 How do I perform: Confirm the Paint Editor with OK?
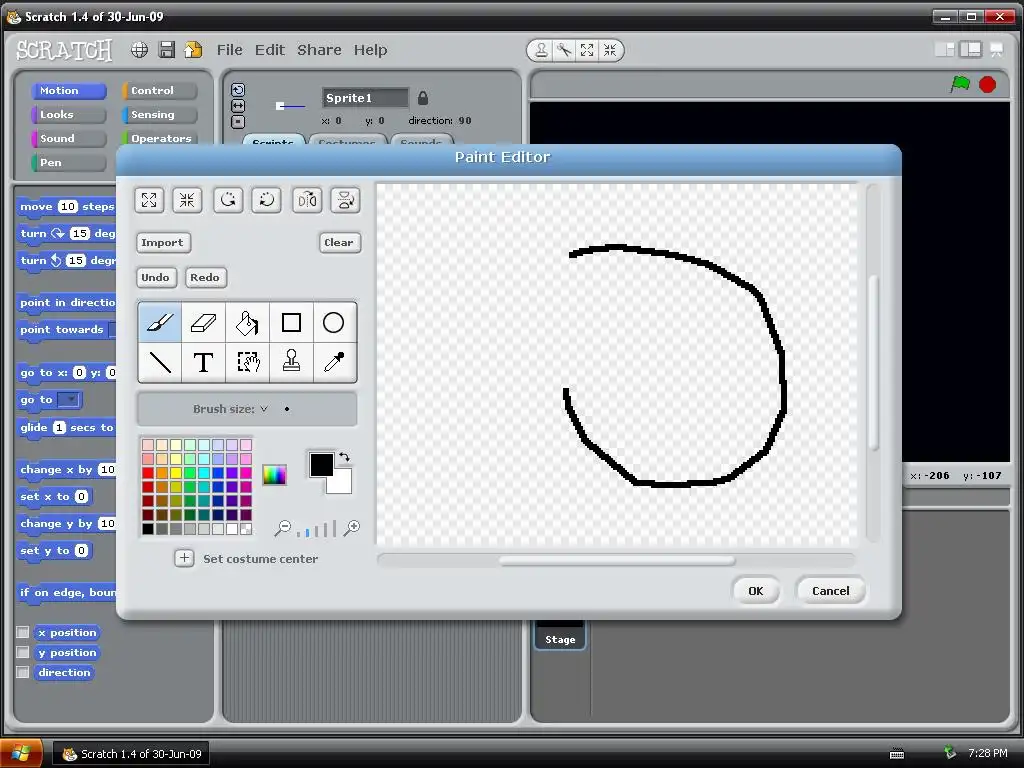[x=756, y=590]
